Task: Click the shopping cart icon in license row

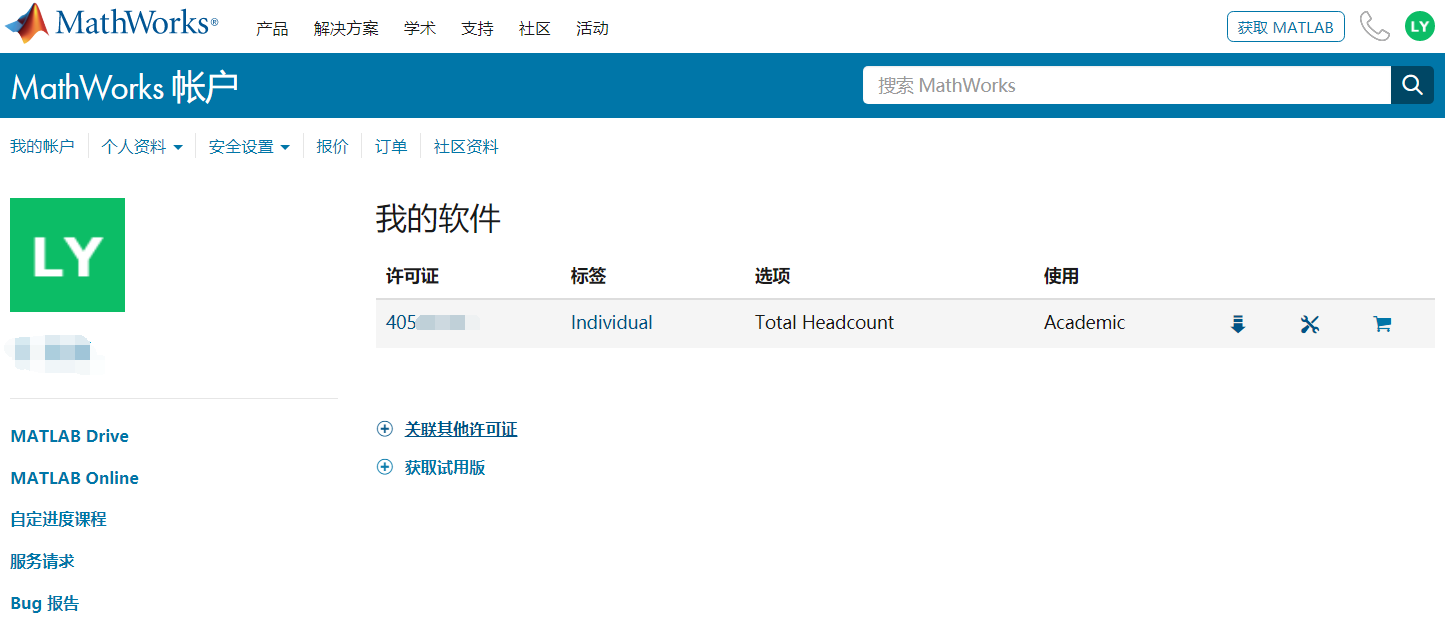Action: pos(1382,324)
